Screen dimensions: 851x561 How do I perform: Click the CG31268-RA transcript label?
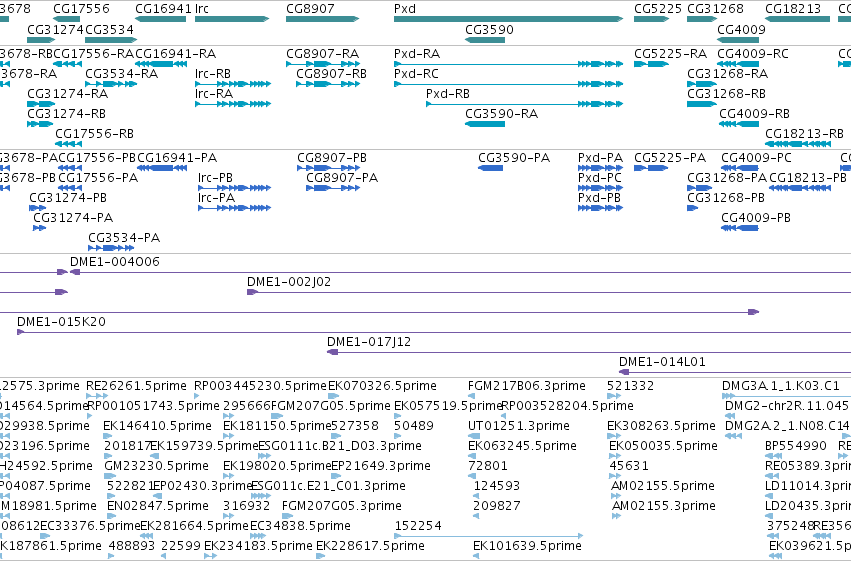tap(728, 74)
